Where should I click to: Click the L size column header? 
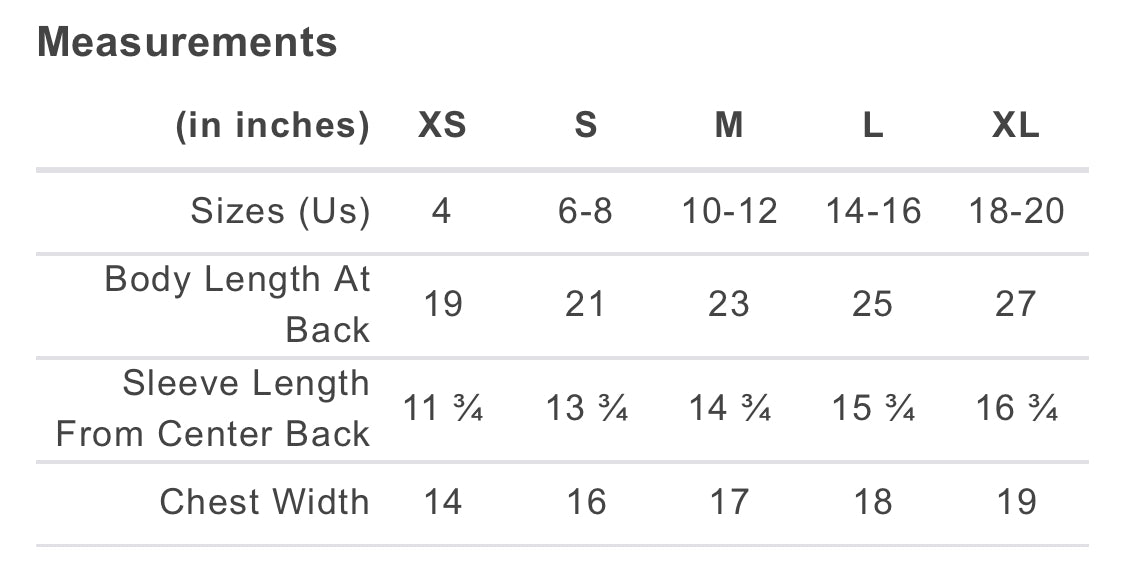pos(873,125)
